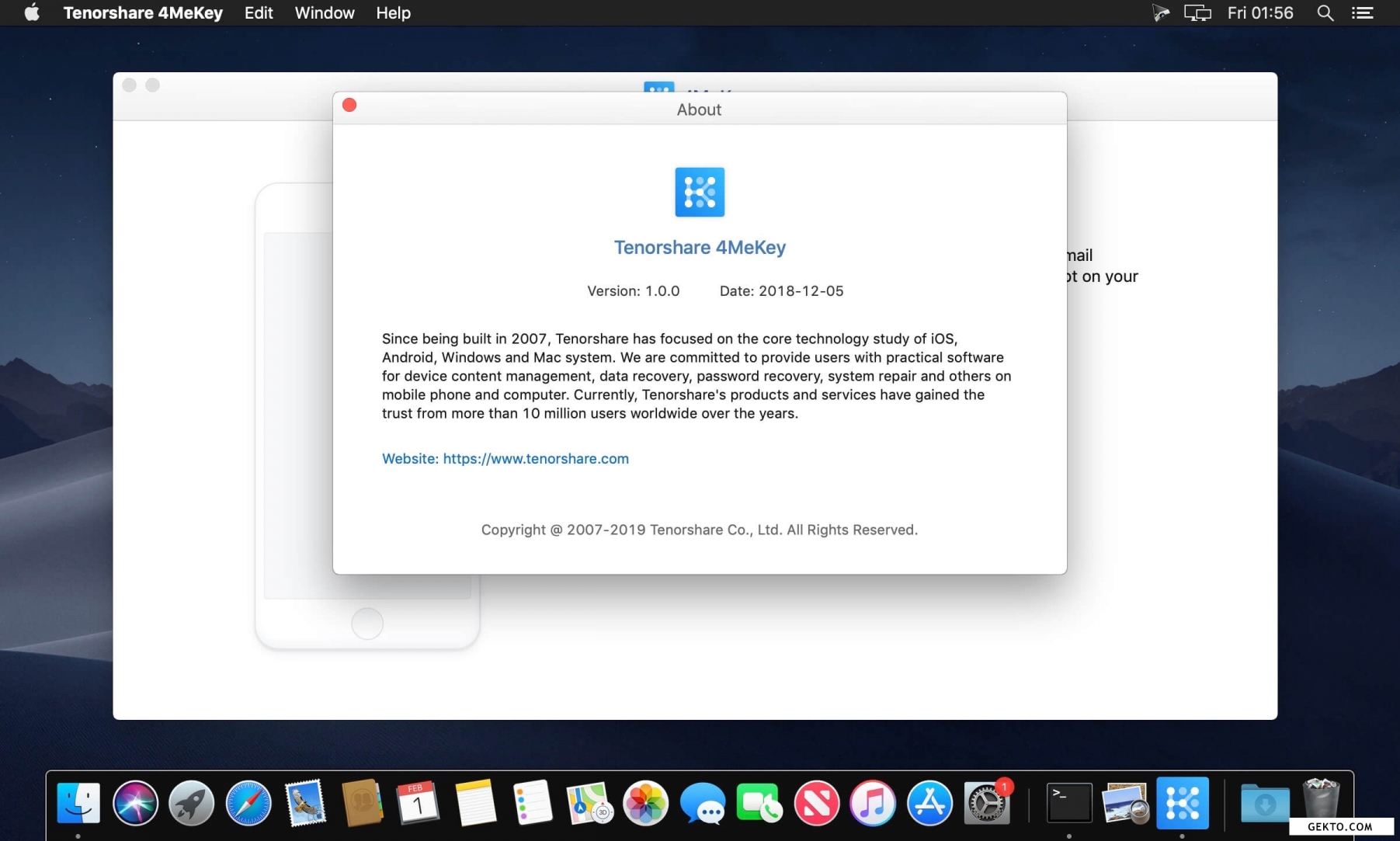The image size is (1400, 841).
Task: Click the copyright notice text
Action: [699, 530]
